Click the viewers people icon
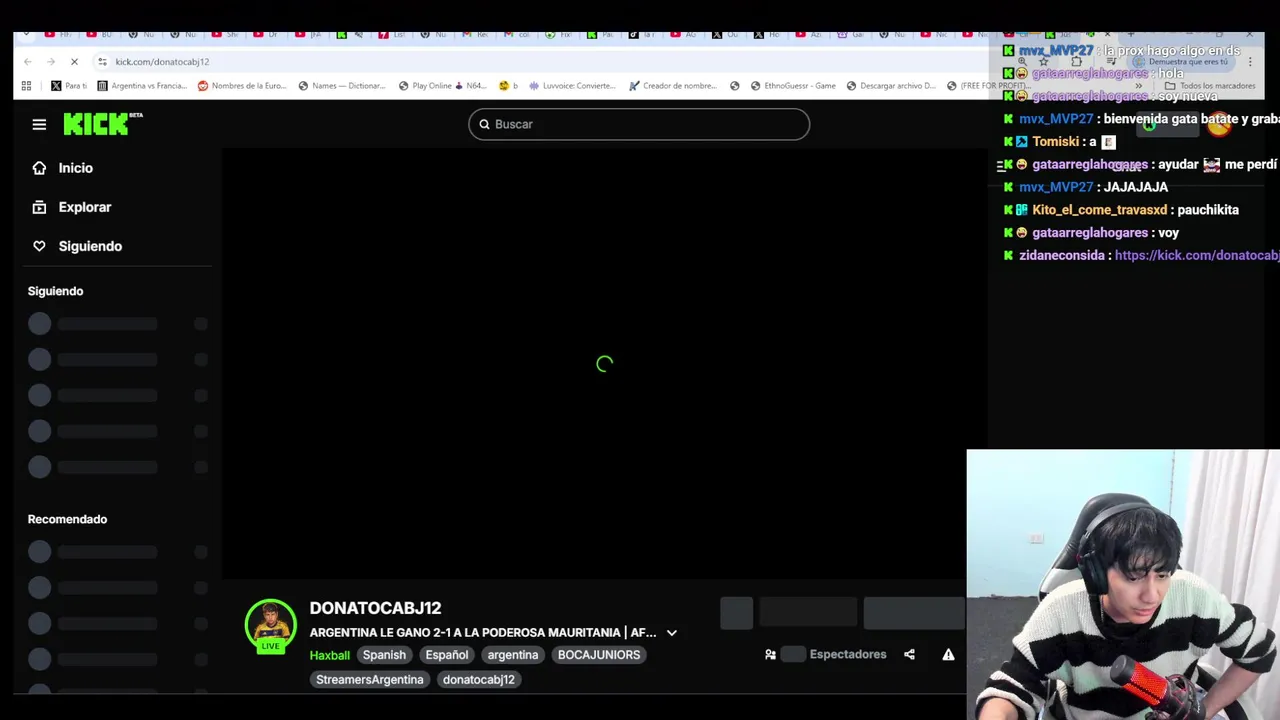Viewport: 1280px width, 720px height. click(770, 655)
